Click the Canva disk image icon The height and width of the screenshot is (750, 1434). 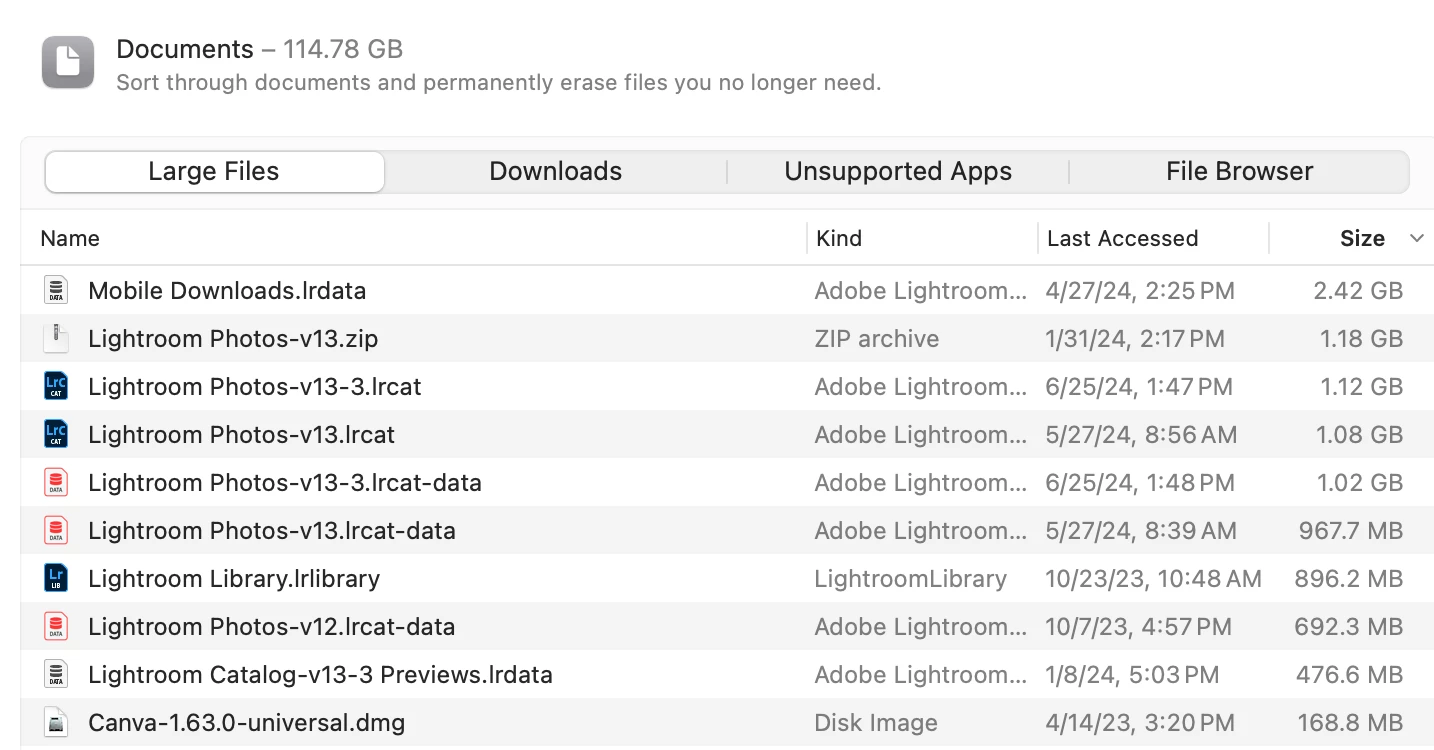click(x=56, y=723)
